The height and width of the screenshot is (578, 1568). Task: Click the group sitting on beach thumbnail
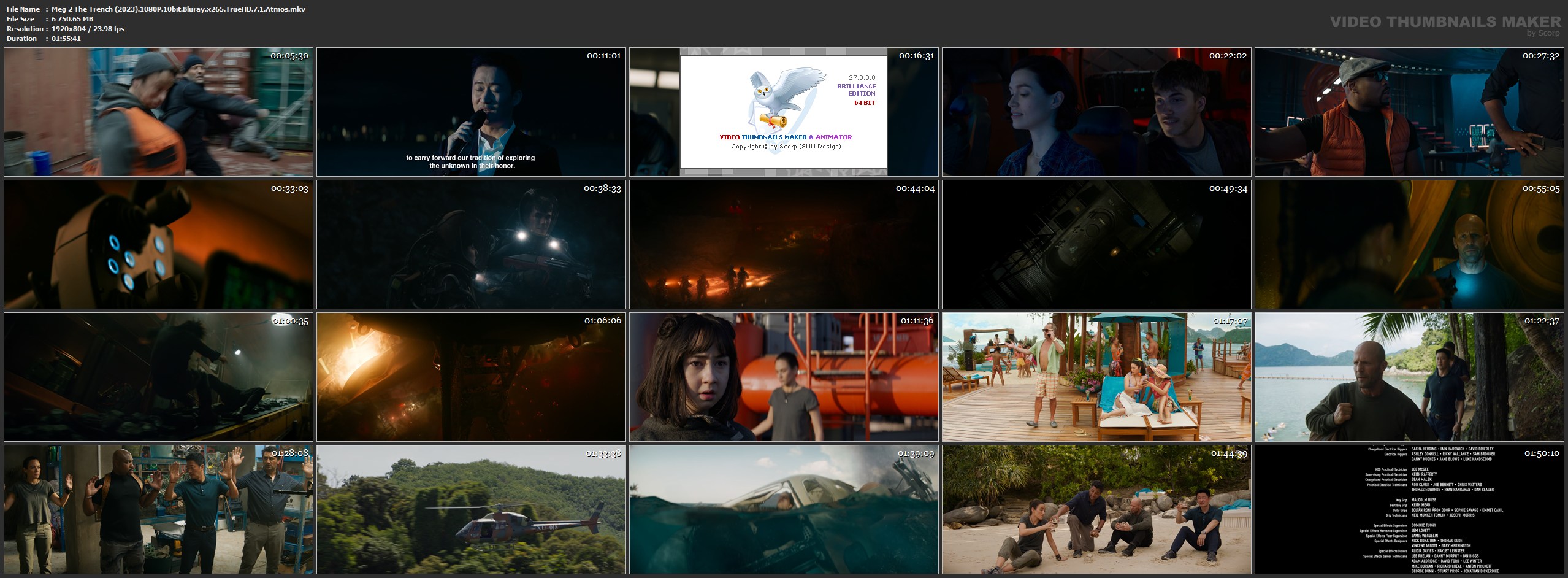(1096, 510)
